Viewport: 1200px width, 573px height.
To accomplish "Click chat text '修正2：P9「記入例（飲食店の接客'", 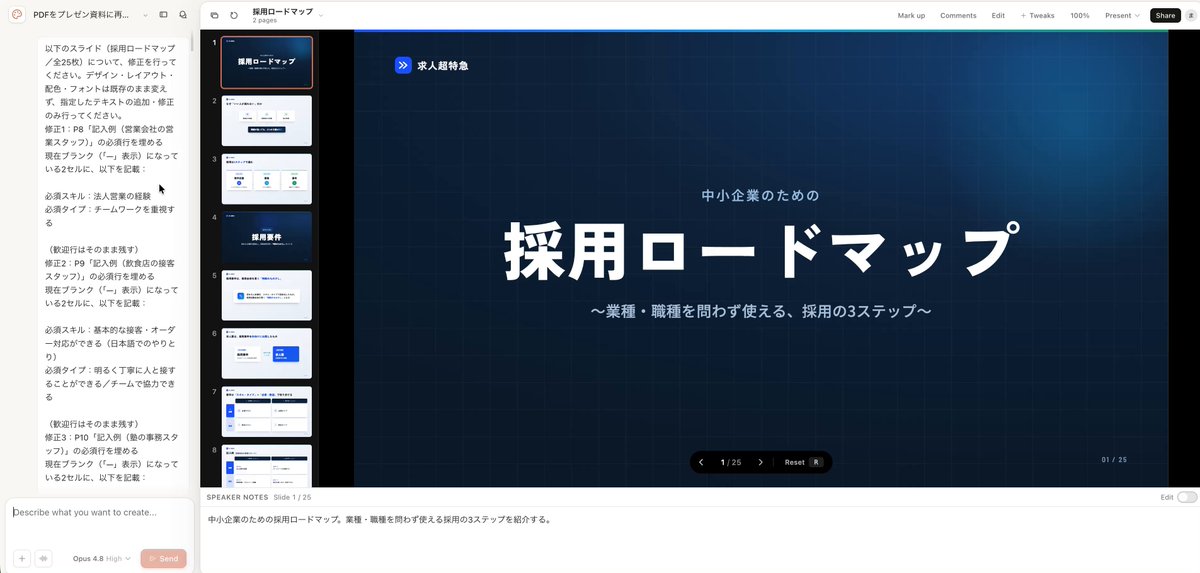I will point(110,263).
